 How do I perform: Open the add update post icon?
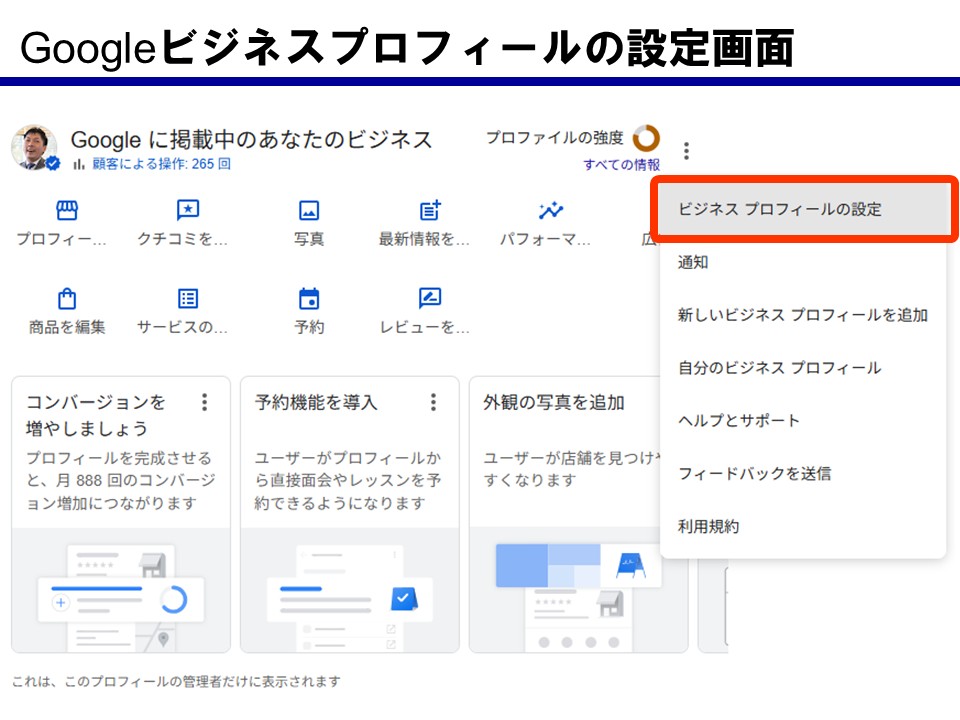pyautogui.click(x=430, y=210)
